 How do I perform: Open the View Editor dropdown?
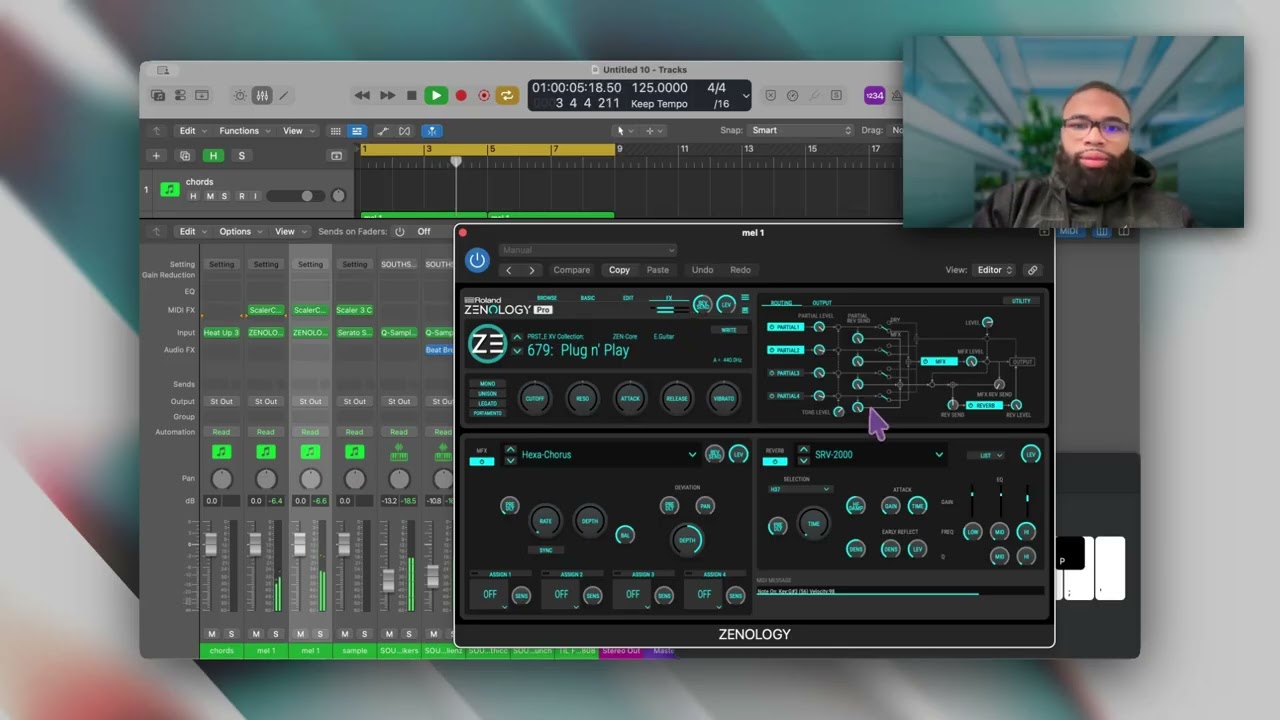click(995, 270)
